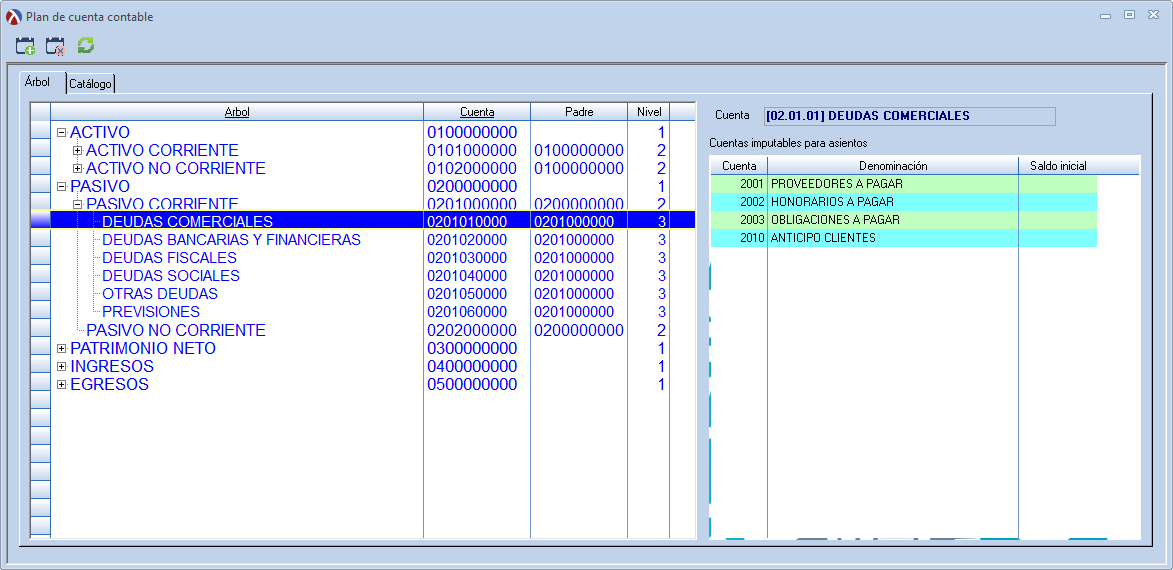
Task: Click the add new account toolbar icon
Action: coord(25,46)
